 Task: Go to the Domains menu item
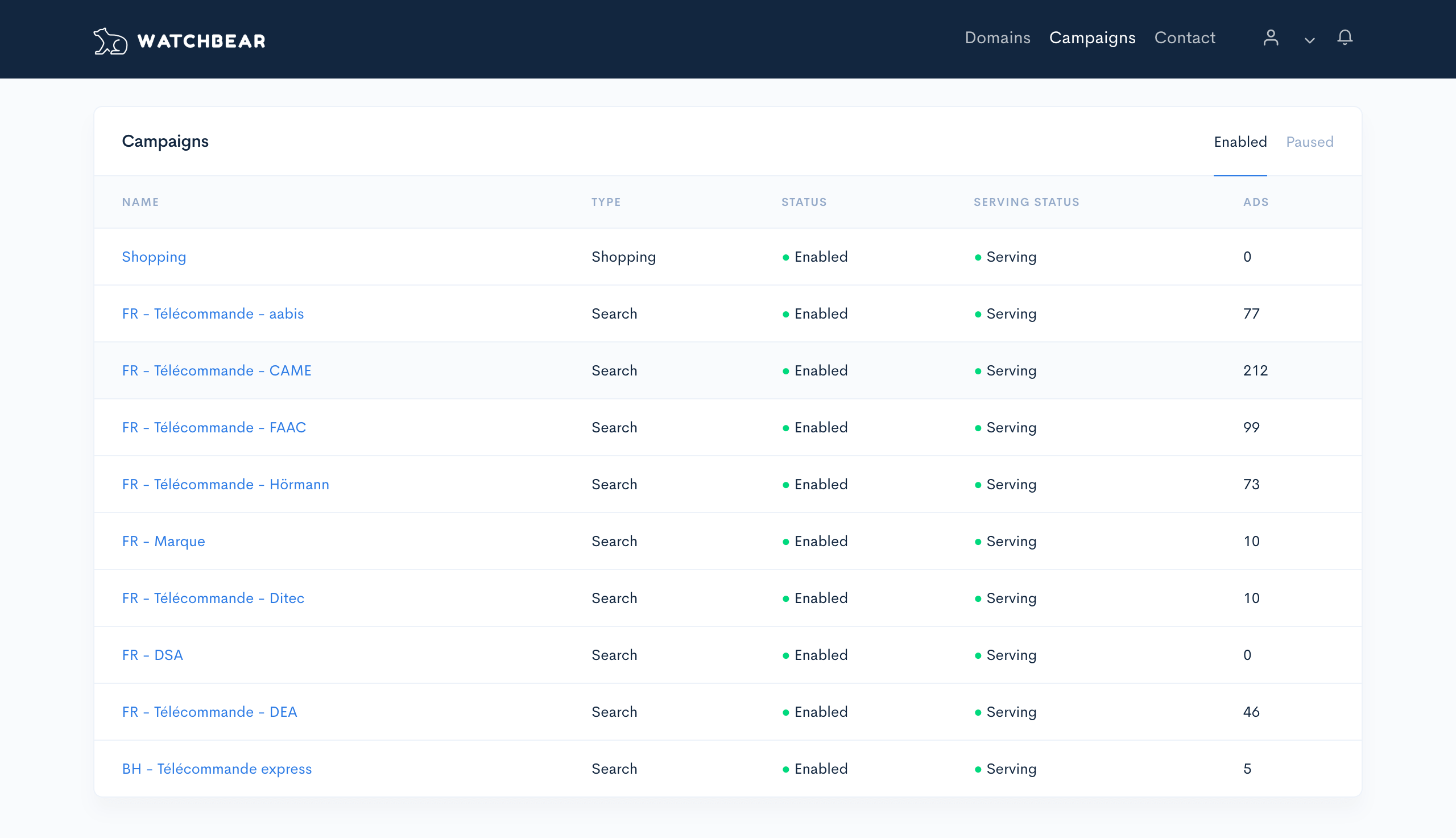coord(997,38)
